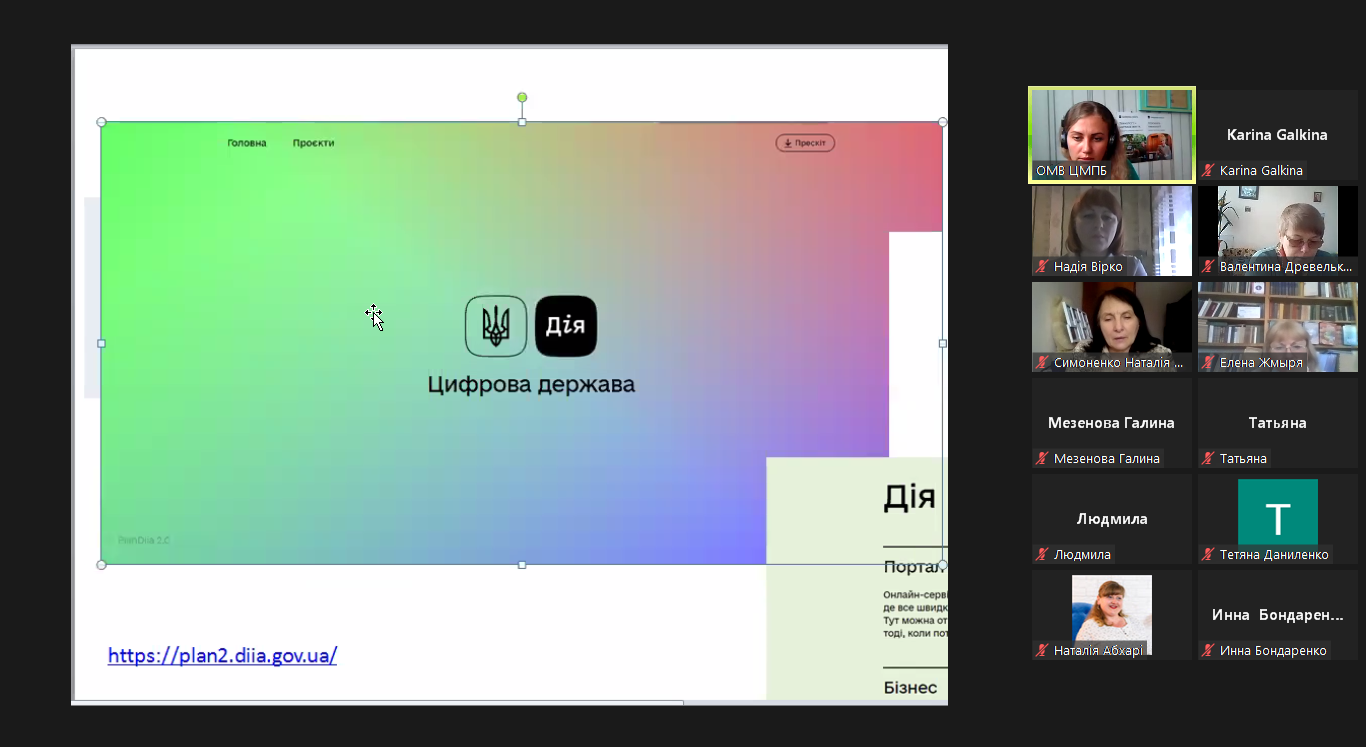The height and width of the screenshot is (747, 1366).
Task: Select Надія Вірко video tile
Action: (1112, 231)
